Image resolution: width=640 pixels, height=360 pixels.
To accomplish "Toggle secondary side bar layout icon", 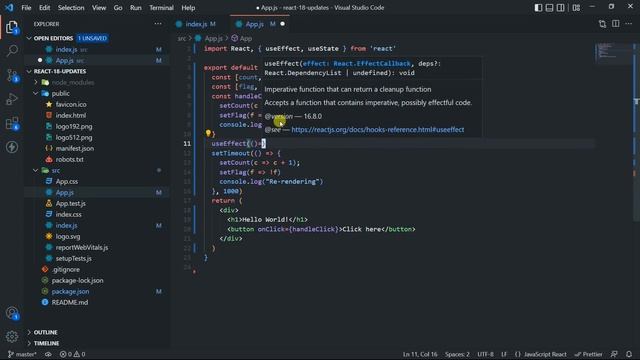I will pos(561,7).
